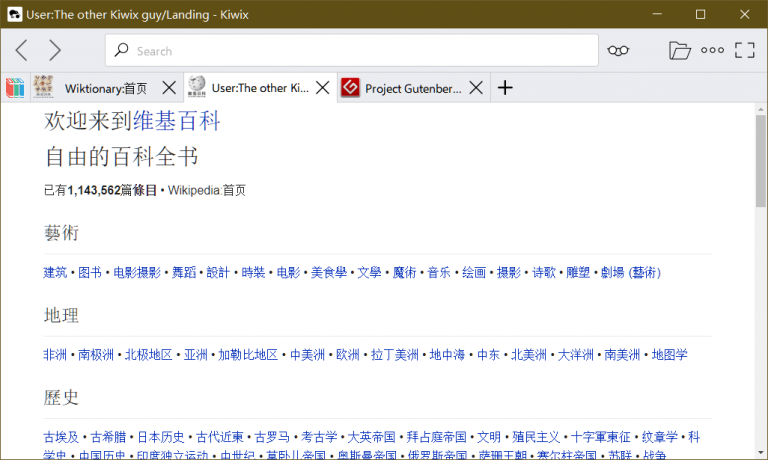Open the 舞蹈 link
This screenshot has height=460, width=768.
pos(184,272)
